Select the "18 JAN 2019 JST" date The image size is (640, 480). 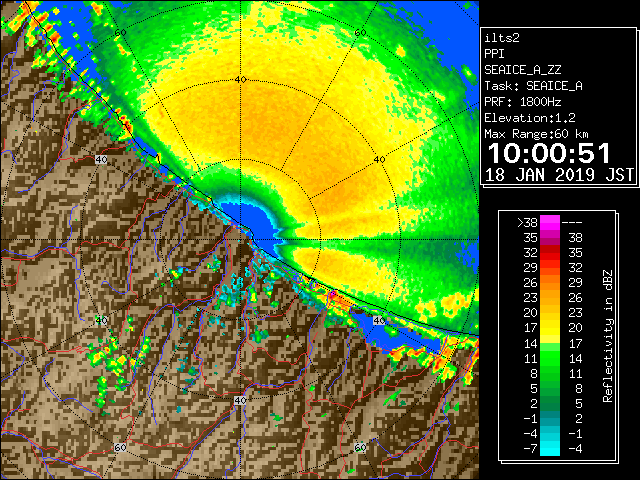pos(559,175)
